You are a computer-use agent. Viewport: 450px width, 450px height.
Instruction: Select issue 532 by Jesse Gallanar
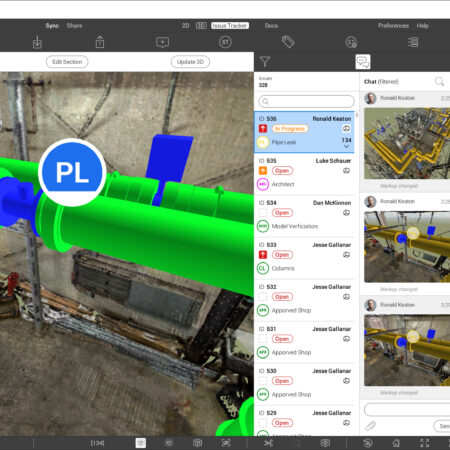click(x=304, y=300)
